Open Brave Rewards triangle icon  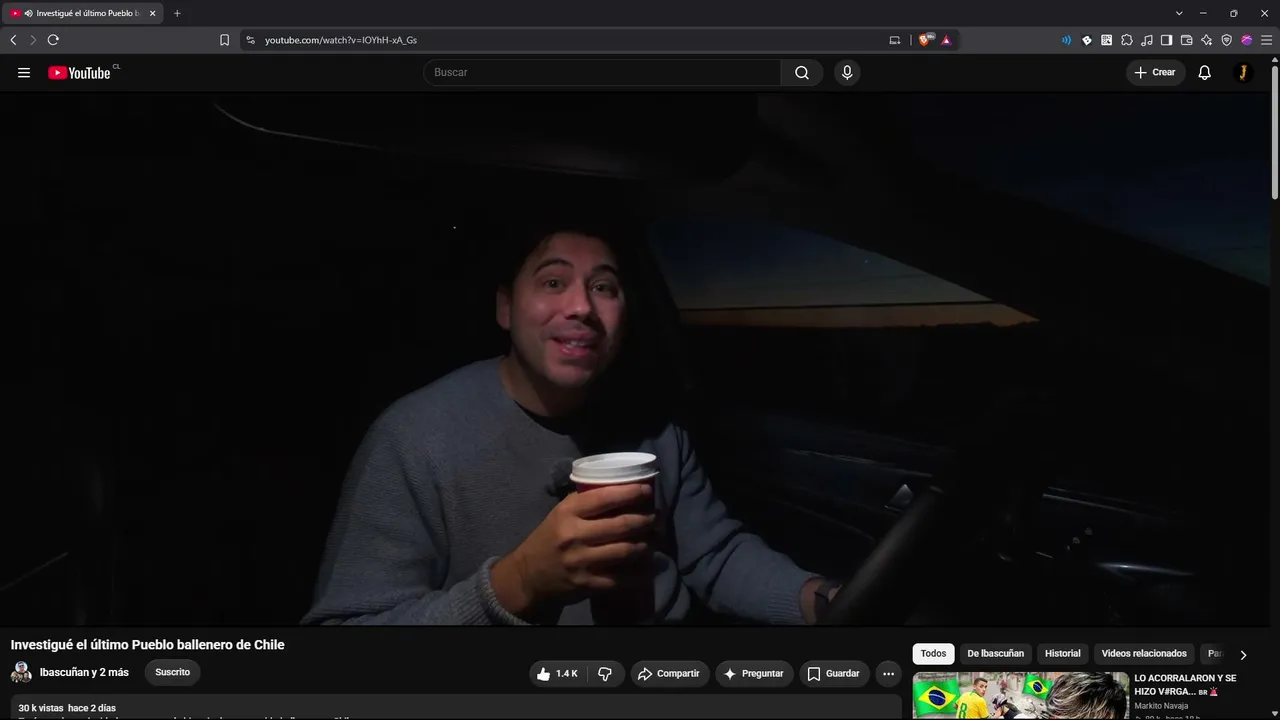[946, 40]
